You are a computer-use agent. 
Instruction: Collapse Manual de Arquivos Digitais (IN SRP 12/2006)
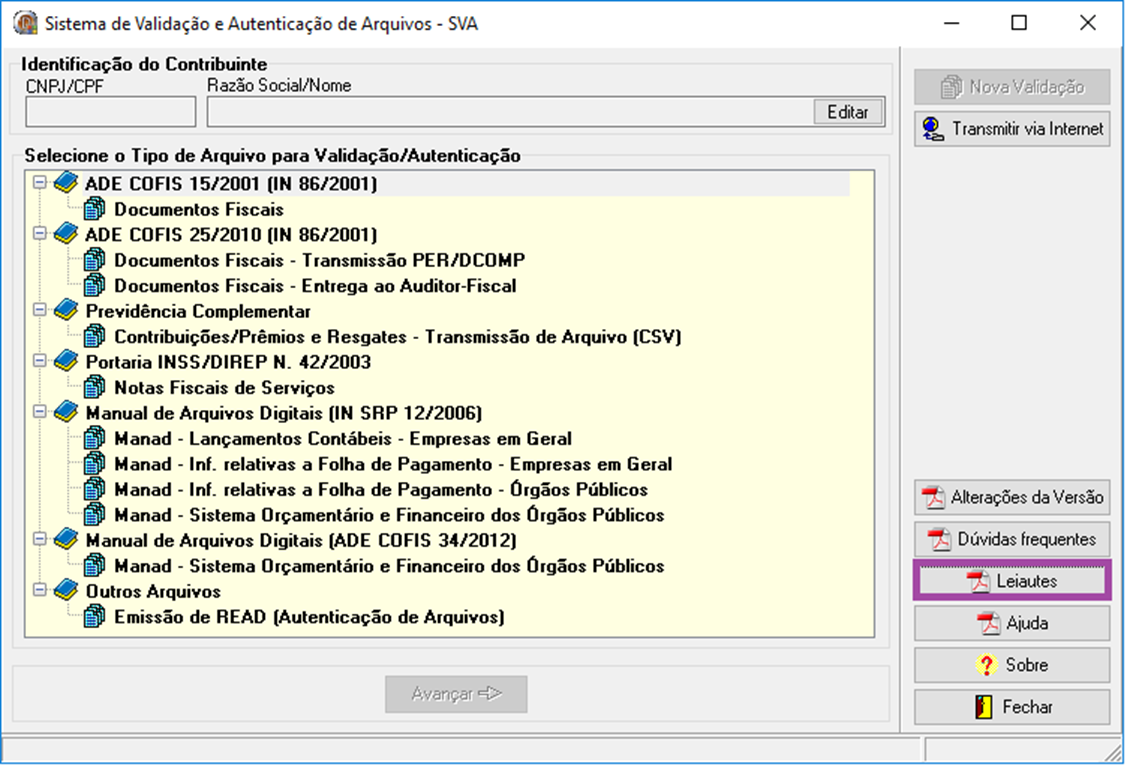41,412
